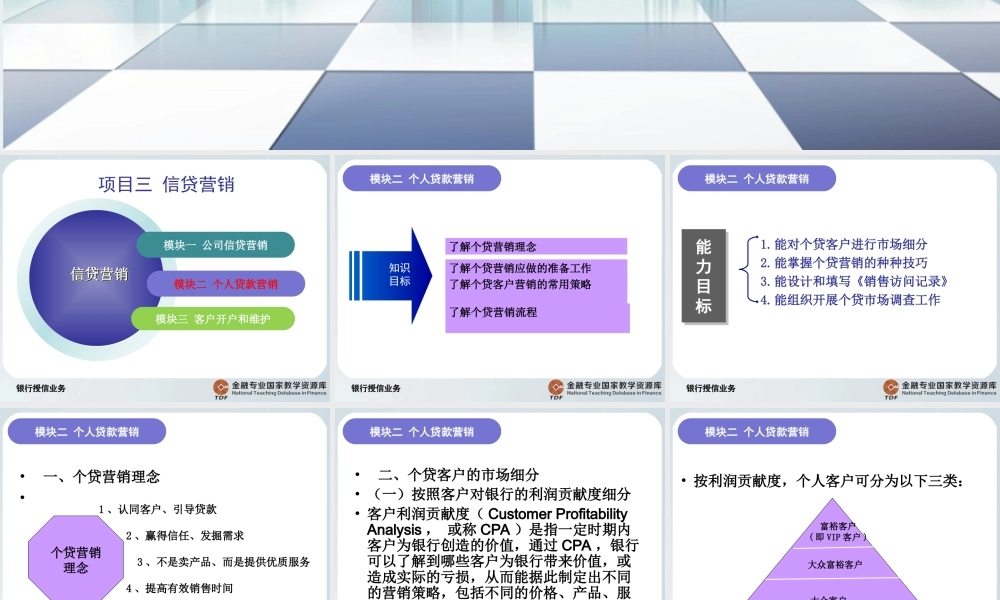Select the 模块一 公司信贷营销 green bar

pyautogui.click(x=218, y=243)
